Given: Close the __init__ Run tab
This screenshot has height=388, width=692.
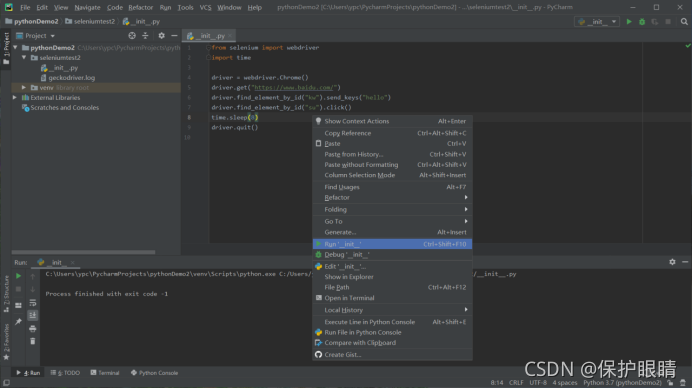Looking at the screenshot, I should [x=72, y=263].
